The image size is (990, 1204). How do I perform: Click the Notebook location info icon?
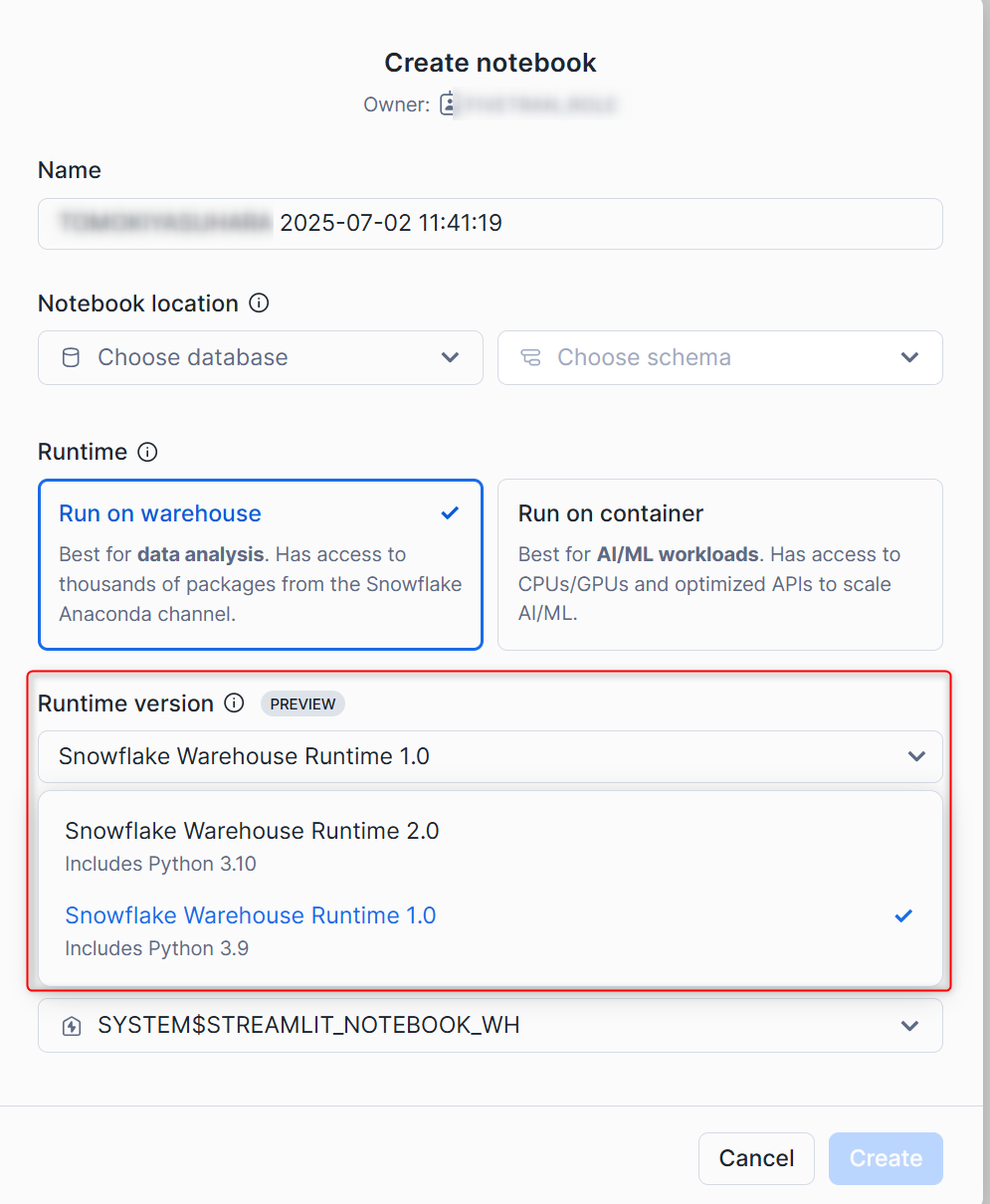tap(259, 302)
